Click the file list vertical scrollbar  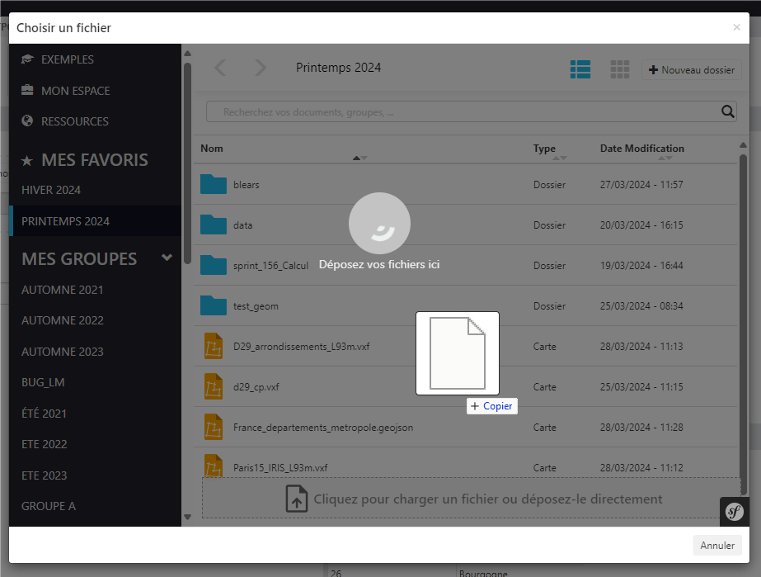742,300
